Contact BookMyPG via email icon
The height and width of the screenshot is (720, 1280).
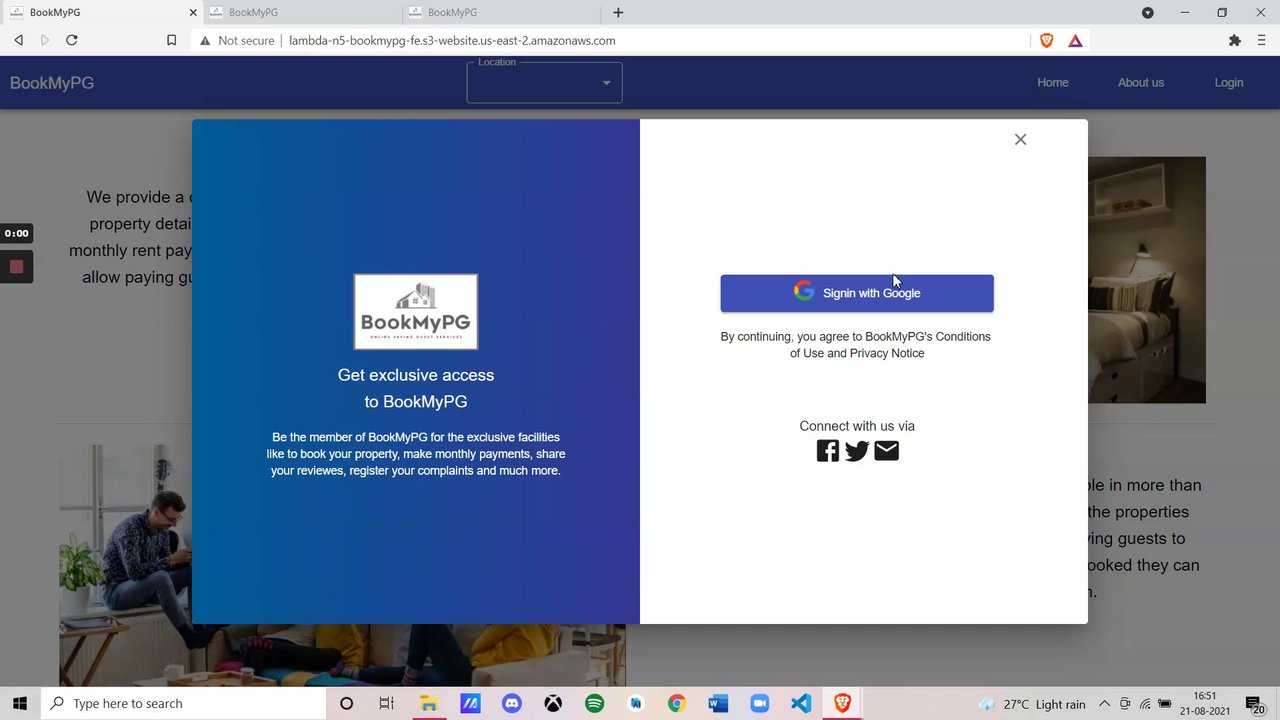pyautogui.click(x=886, y=451)
